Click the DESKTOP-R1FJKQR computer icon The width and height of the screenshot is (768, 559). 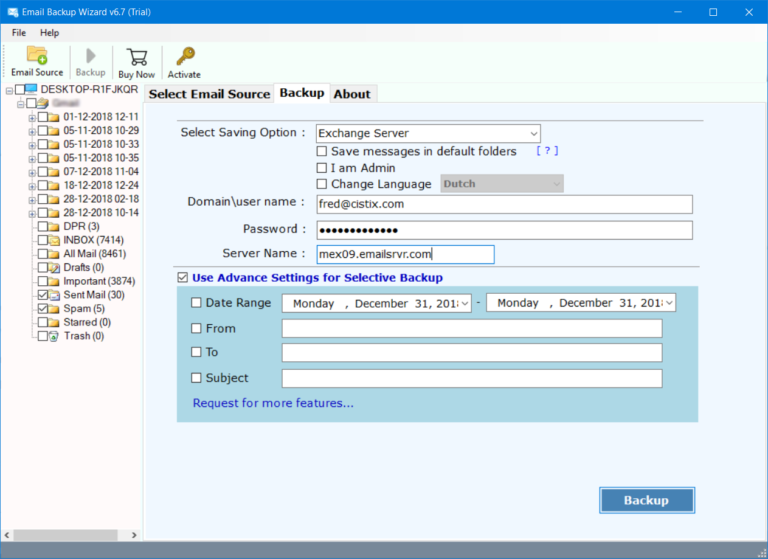(33, 89)
